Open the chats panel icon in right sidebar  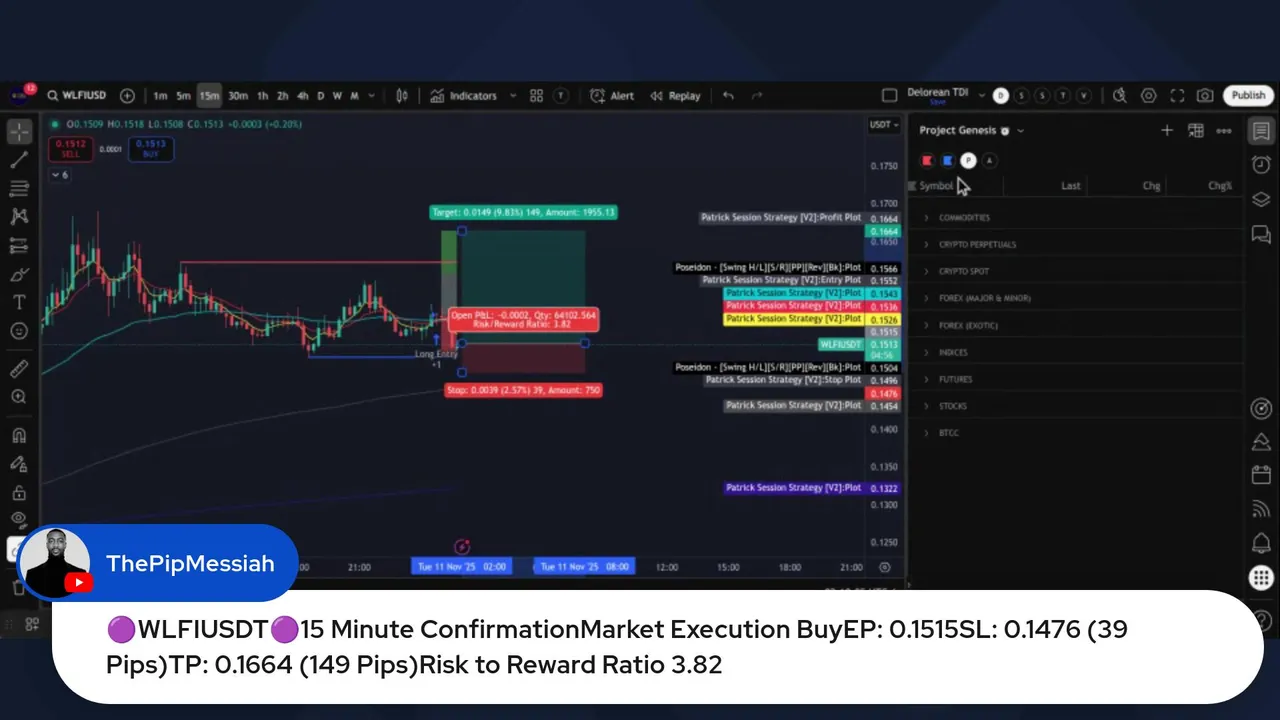click(x=1261, y=233)
